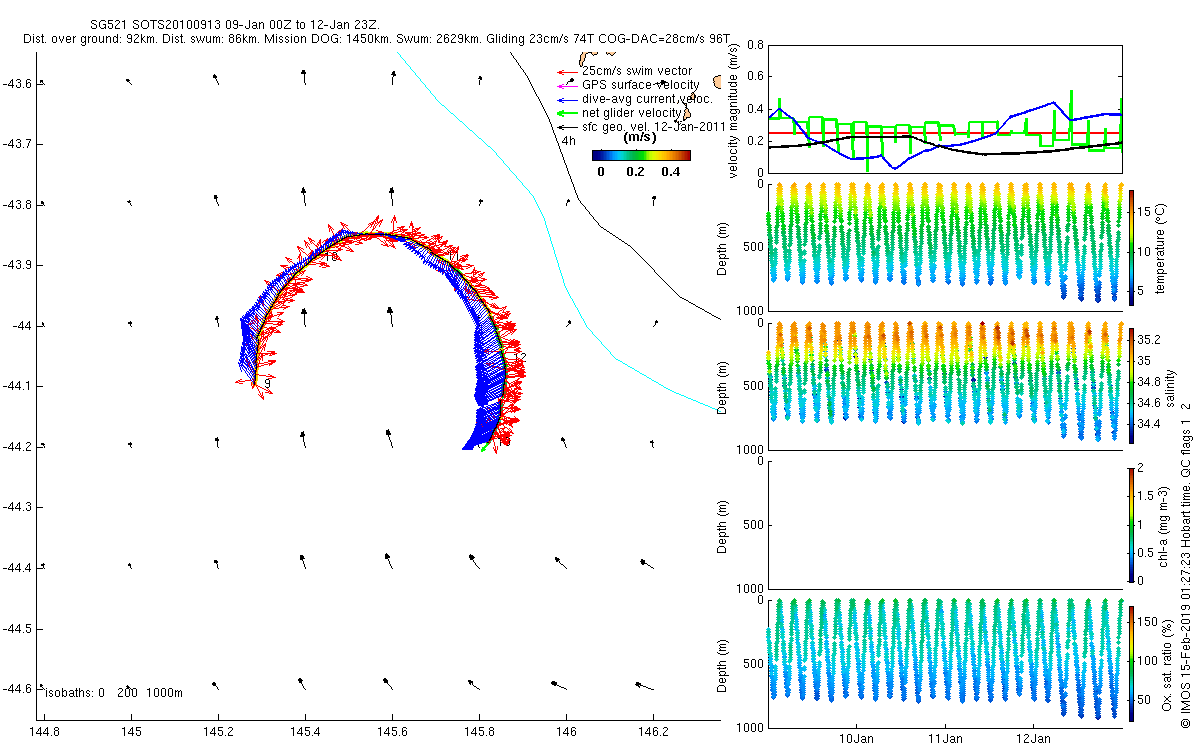This screenshot has width=1200, height=750.
Task: Click the '(m/s)' label above the map colorbar
Action: [639, 137]
